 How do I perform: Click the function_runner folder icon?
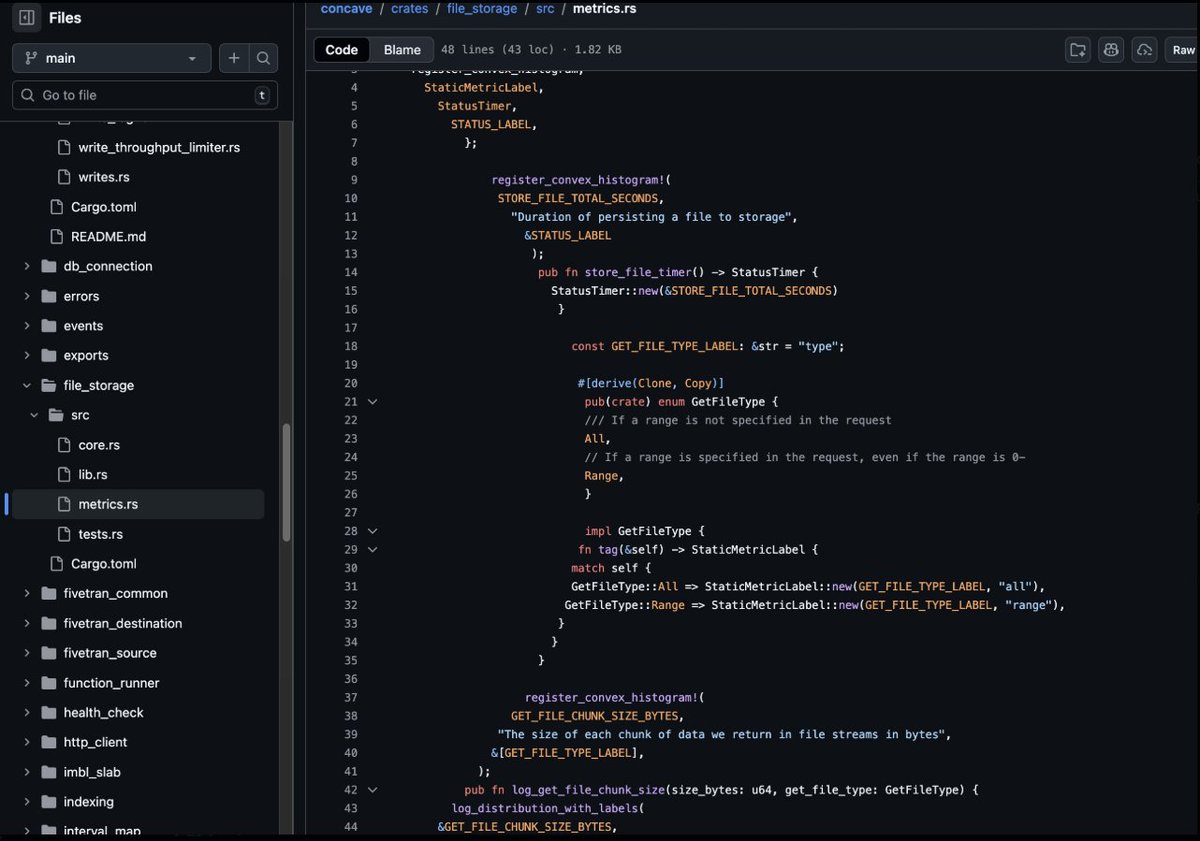(x=48, y=683)
